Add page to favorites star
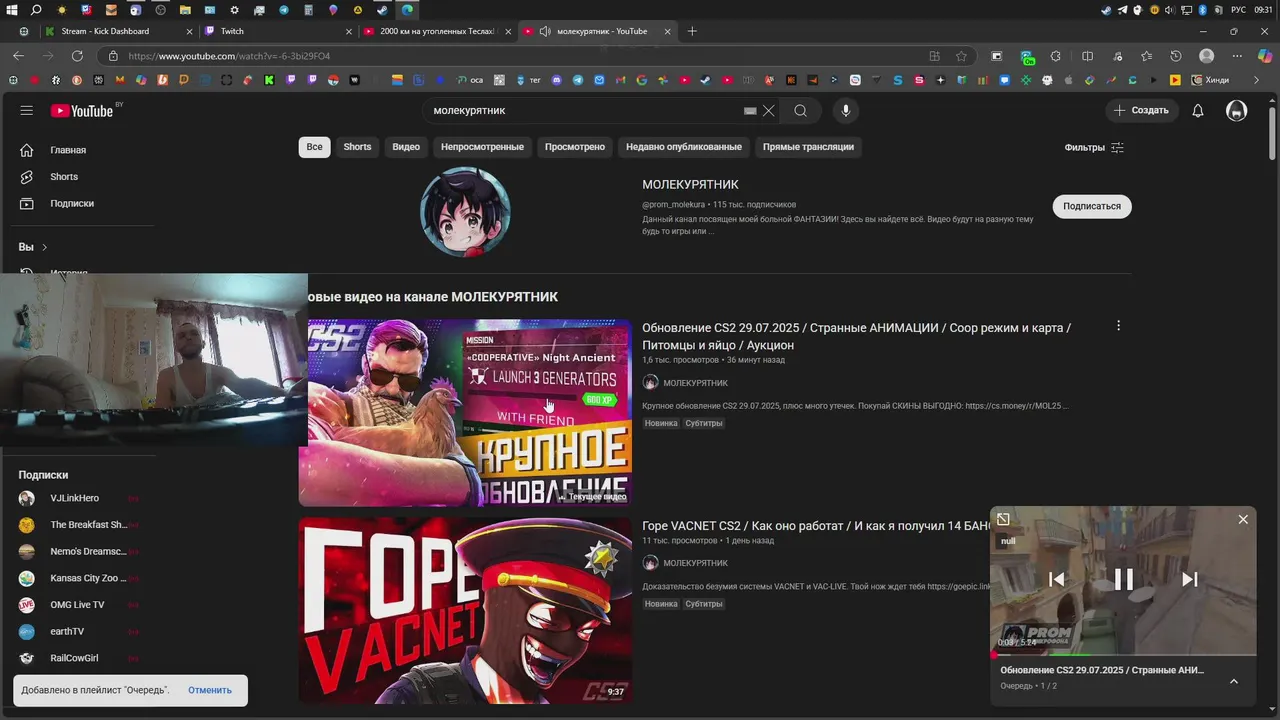Screen dimensions: 1280x720 pyautogui.click(x=961, y=56)
